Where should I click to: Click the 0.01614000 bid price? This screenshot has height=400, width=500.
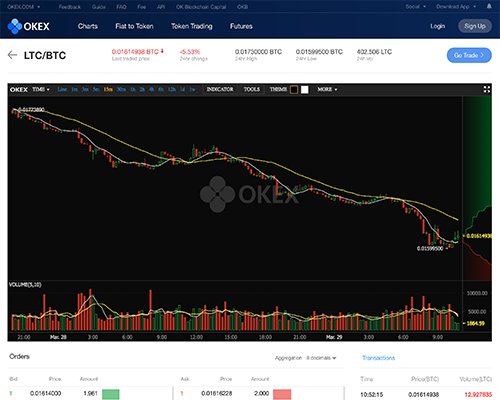tap(46, 394)
